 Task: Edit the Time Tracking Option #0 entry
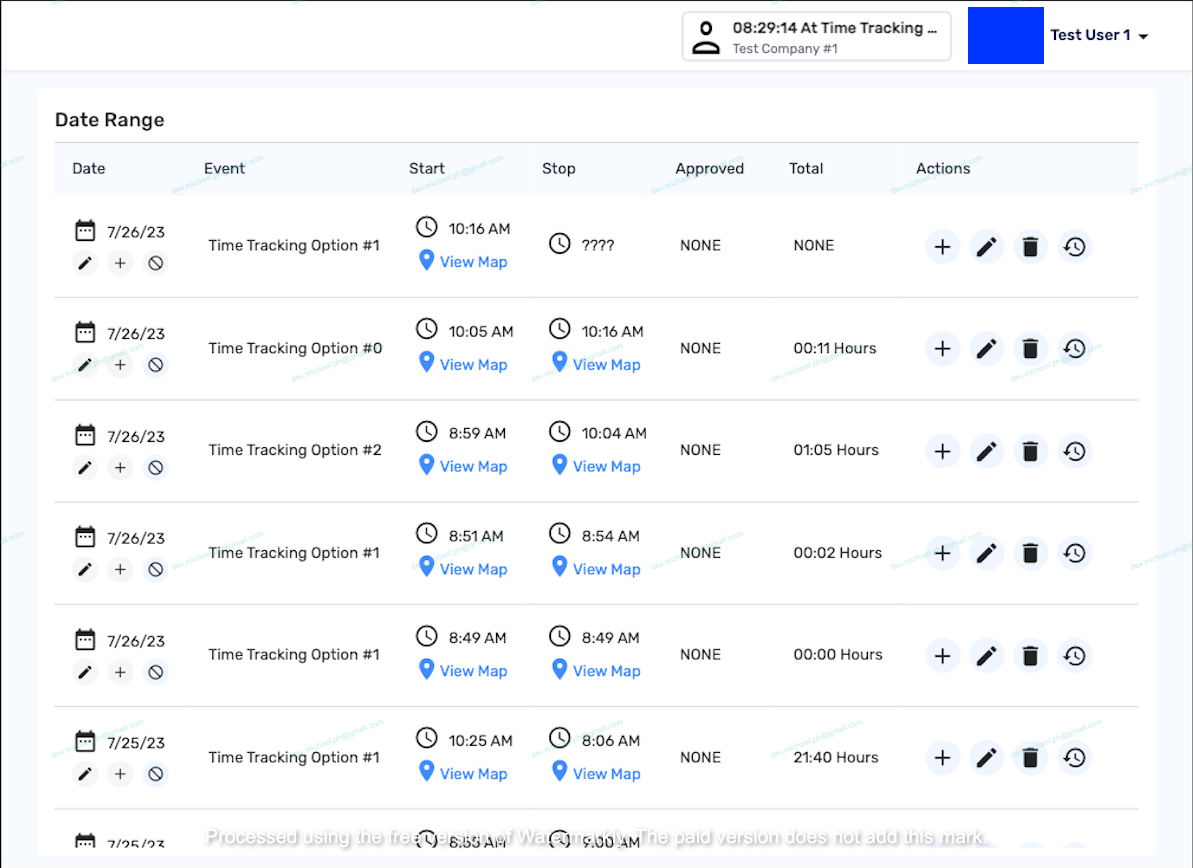coord(987,349)
